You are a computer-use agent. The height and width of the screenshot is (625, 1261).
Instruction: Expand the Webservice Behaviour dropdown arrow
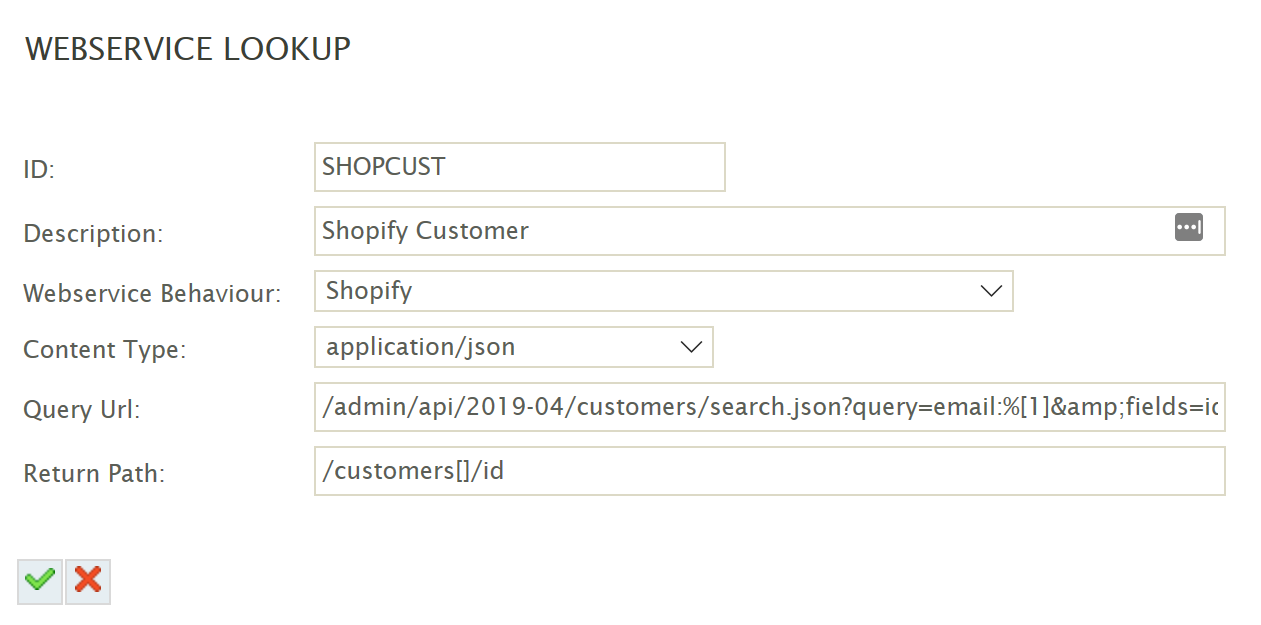(991, 291)
